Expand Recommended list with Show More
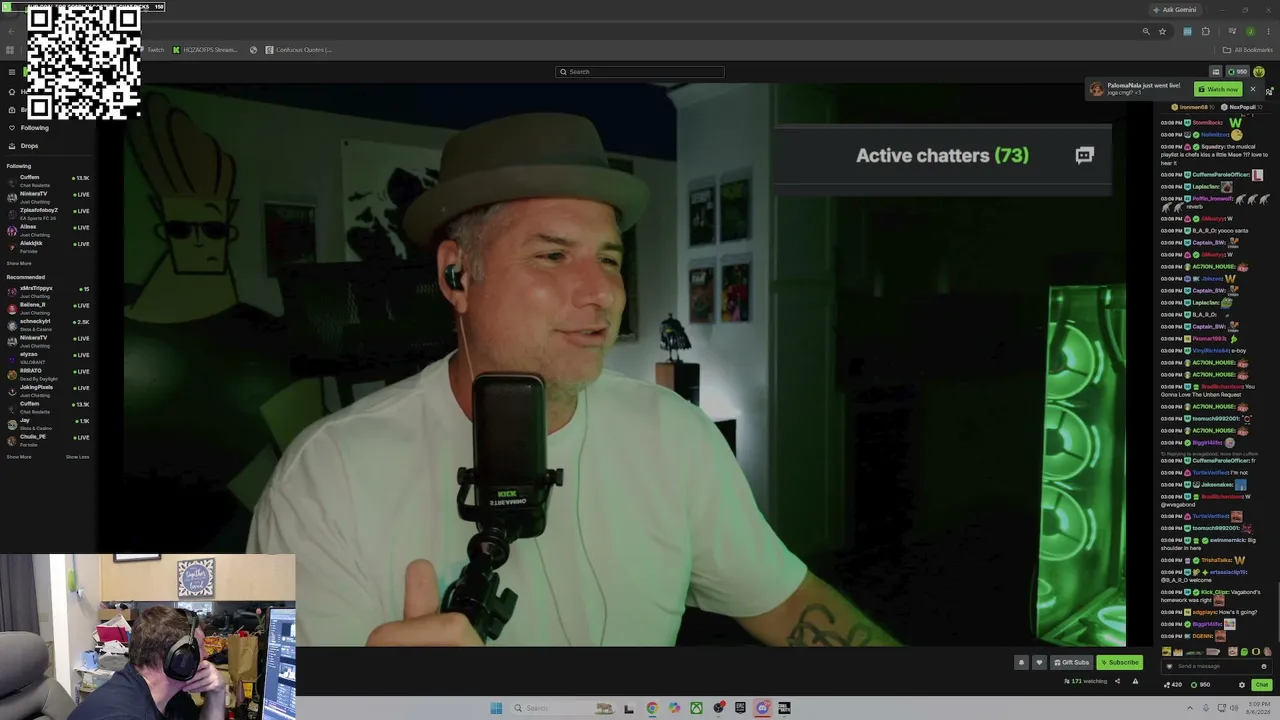This screenshot has height=720, width=1280. point(19,457)
